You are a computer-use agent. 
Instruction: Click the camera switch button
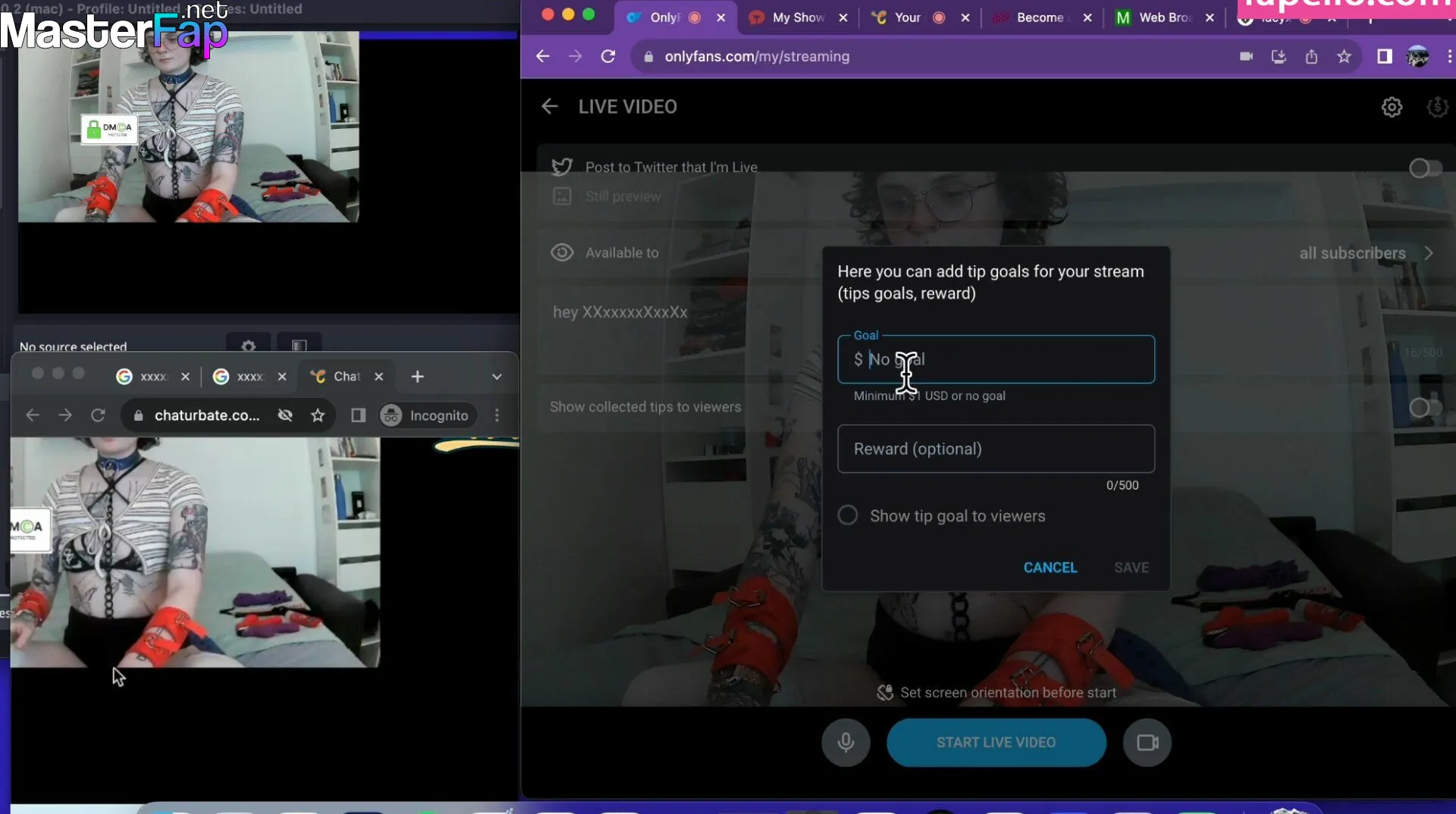[1147, 742]
